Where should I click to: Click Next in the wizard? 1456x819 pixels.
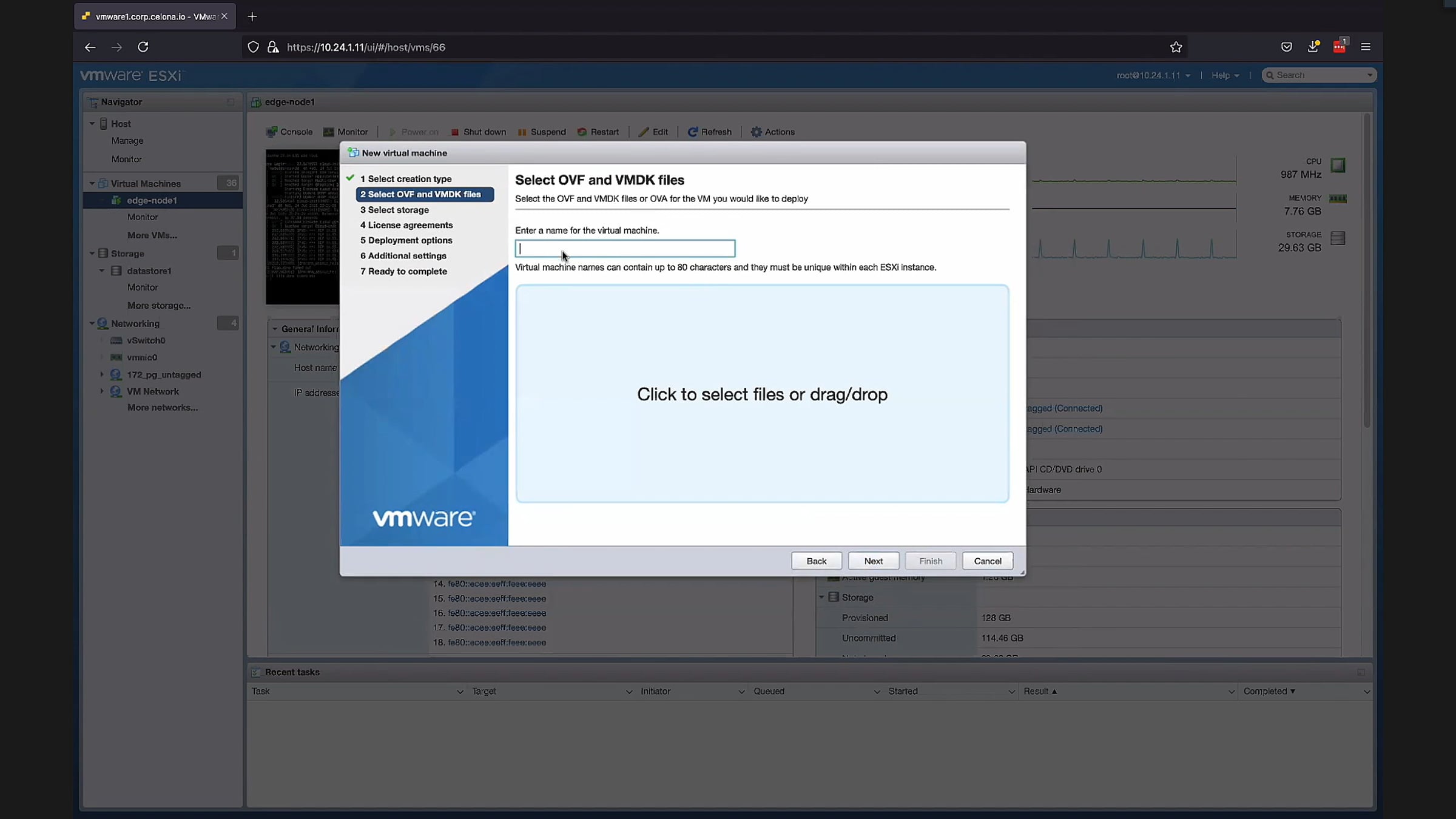click(x=873, y=561)
